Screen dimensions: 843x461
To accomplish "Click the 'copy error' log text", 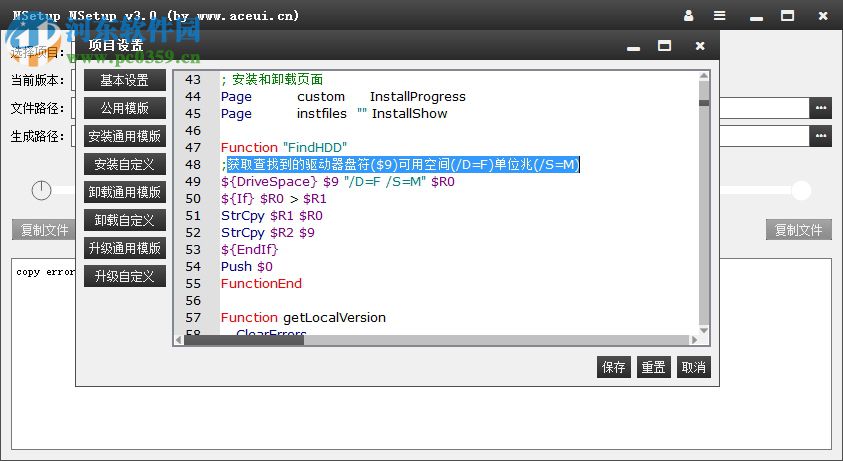I will tap(46, 272).
